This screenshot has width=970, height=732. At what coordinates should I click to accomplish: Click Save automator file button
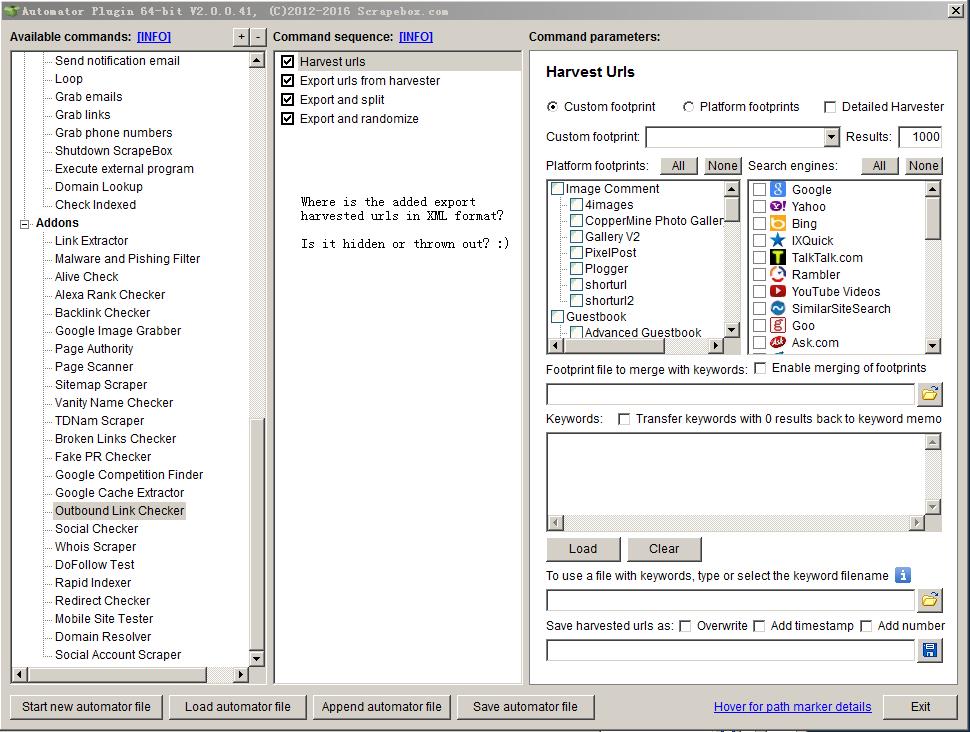point(525,707)
